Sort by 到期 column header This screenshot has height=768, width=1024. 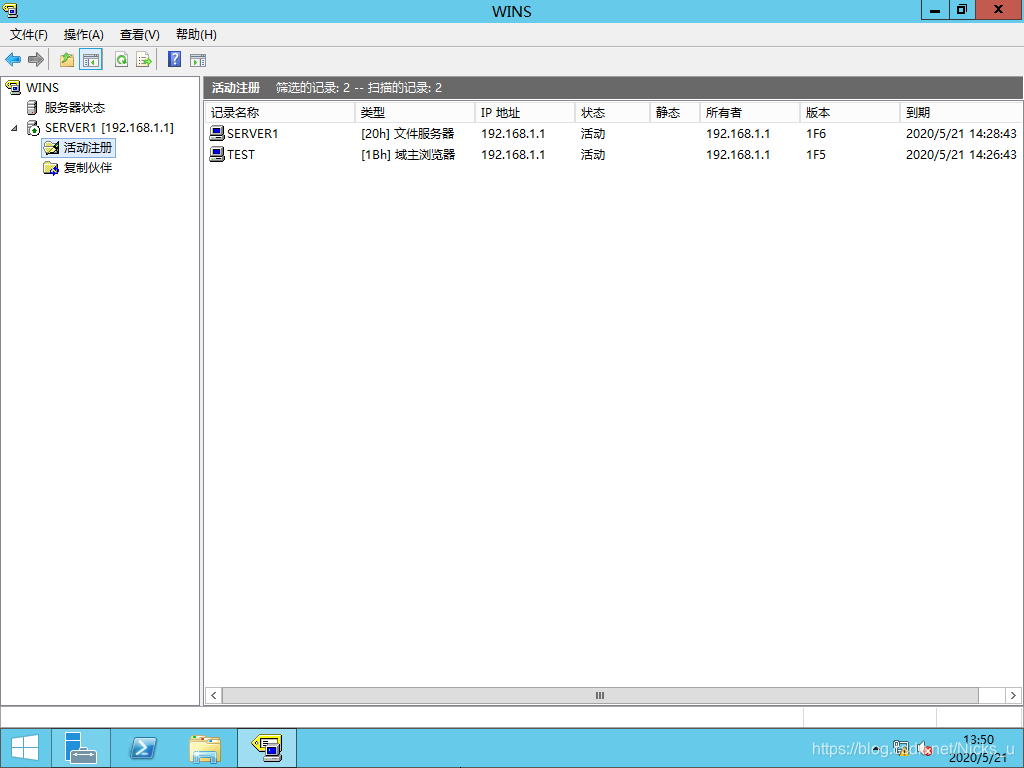click(x=961, y=112)
